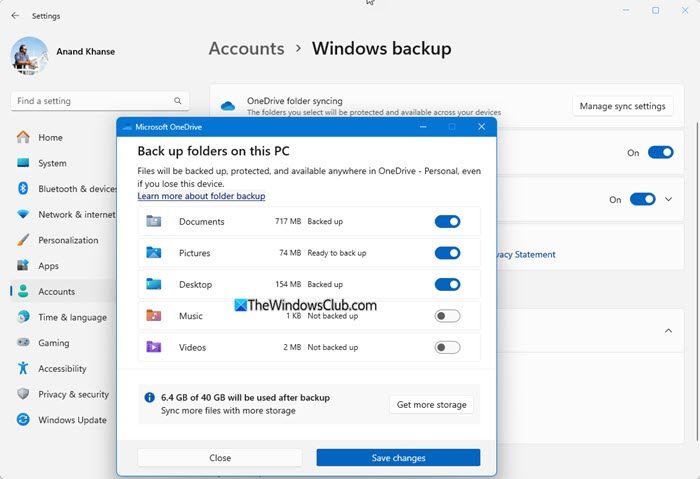Click the Network wifi icon in sidebar
Image resolution: width=700 pixels, height=479 pixels.
(x=23, y=214)
